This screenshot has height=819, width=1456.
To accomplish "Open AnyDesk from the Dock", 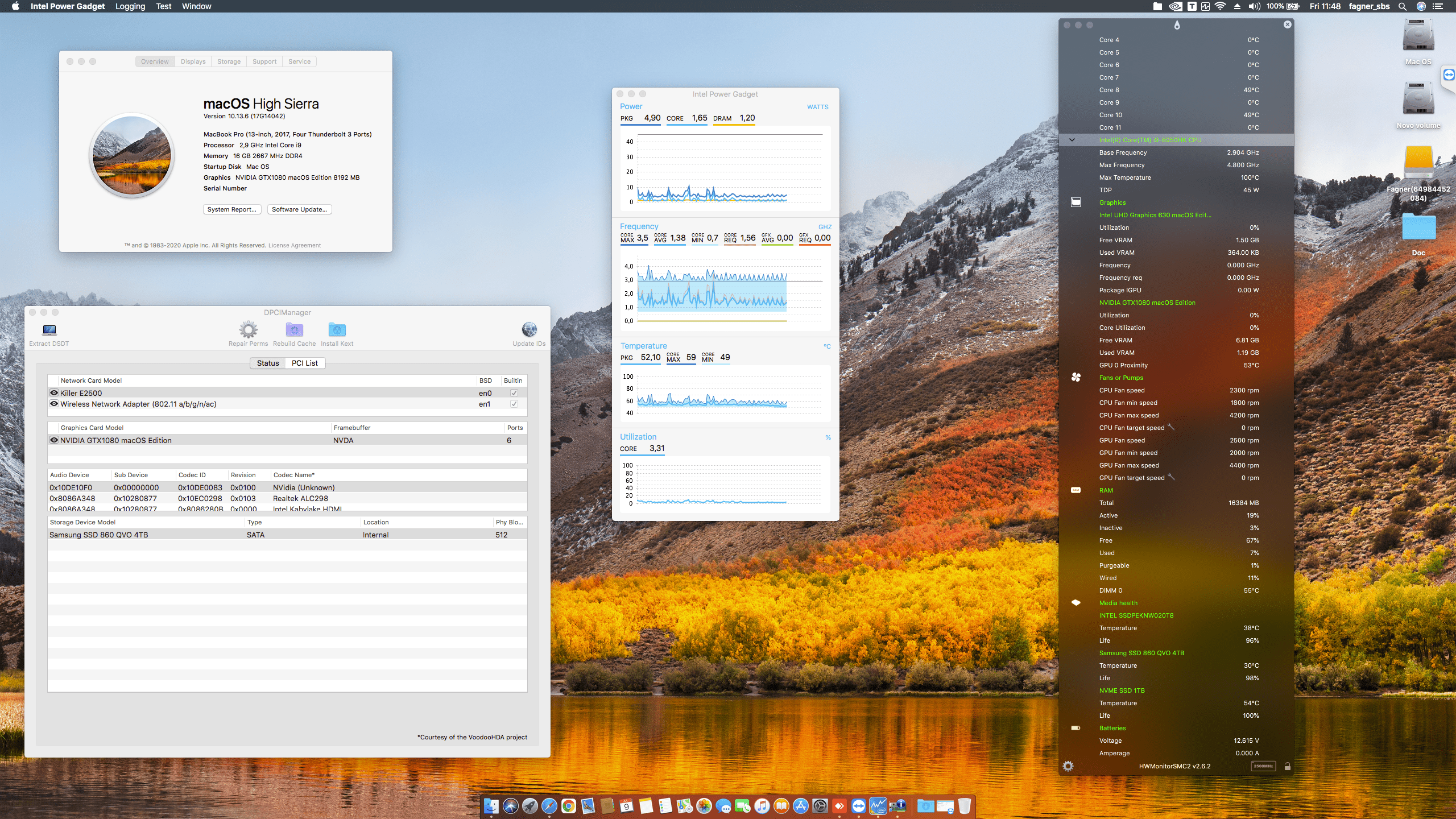I will [839, 805].
